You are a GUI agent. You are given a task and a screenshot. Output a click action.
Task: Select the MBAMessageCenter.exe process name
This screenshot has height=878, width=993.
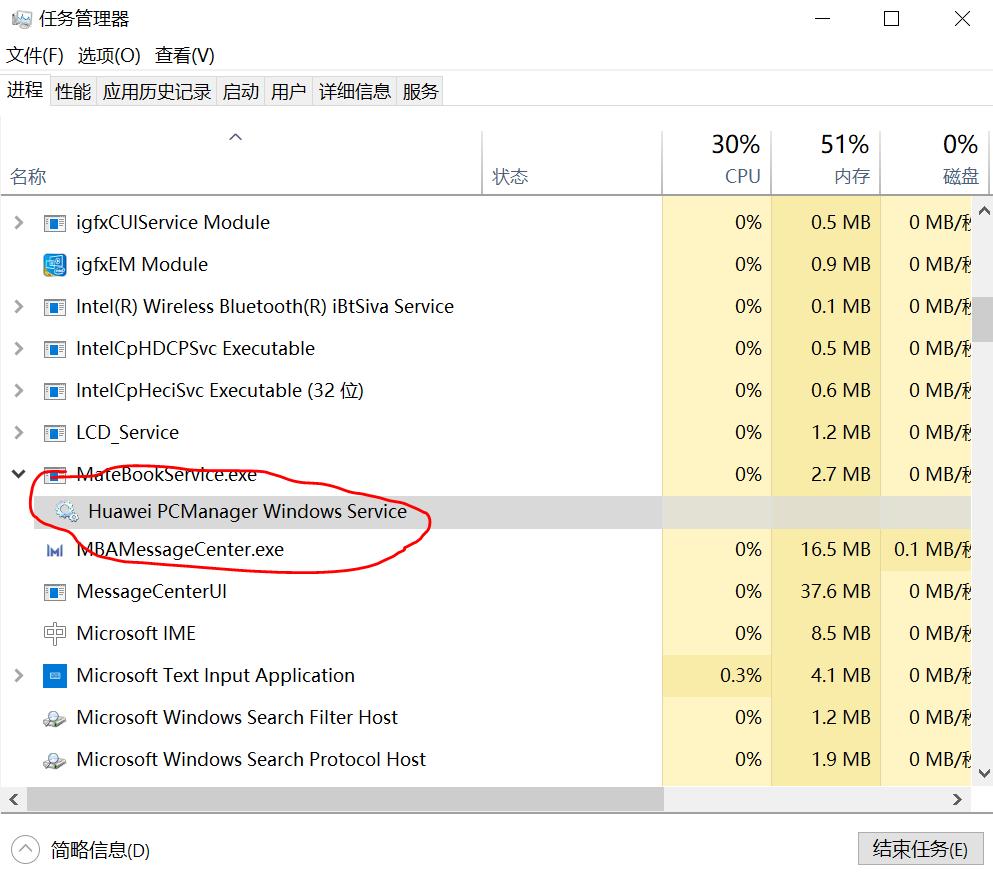(180, 549)
